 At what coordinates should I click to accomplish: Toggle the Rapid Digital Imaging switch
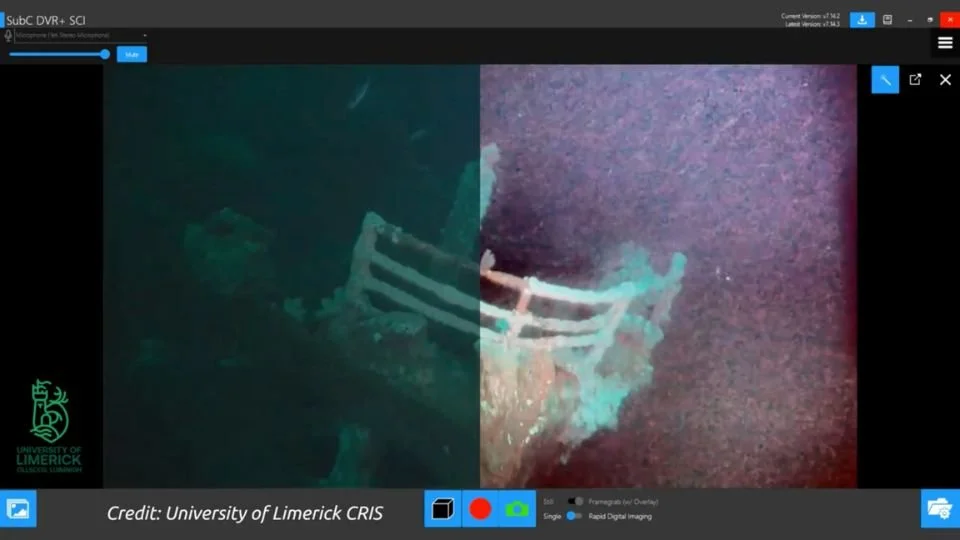click(x=574, y=516)
